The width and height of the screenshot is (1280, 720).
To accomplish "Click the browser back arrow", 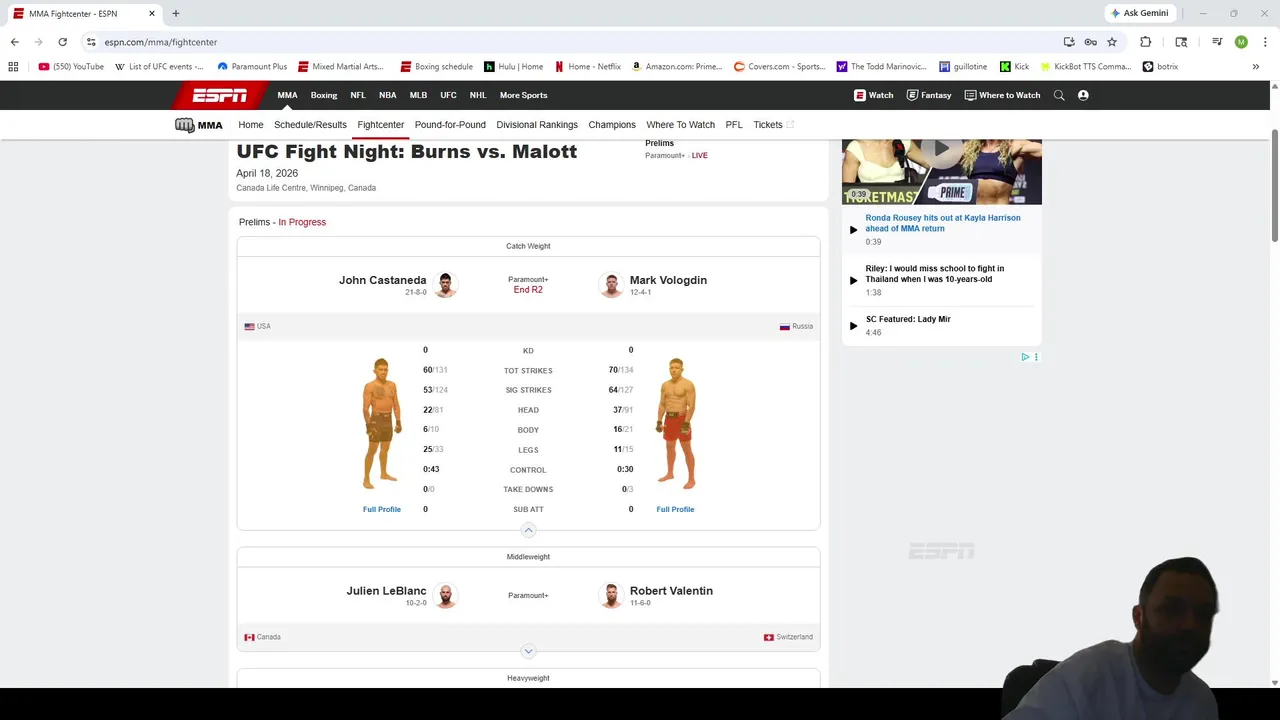I will point(14,42).
